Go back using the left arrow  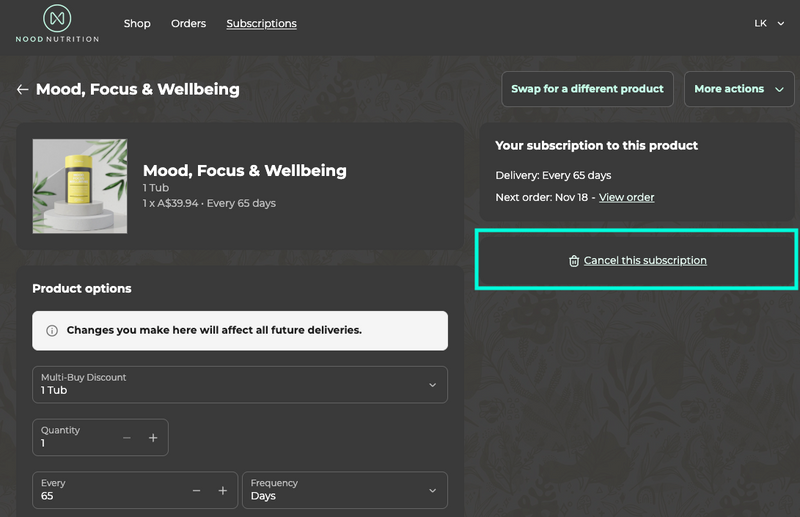pos(22,89)
